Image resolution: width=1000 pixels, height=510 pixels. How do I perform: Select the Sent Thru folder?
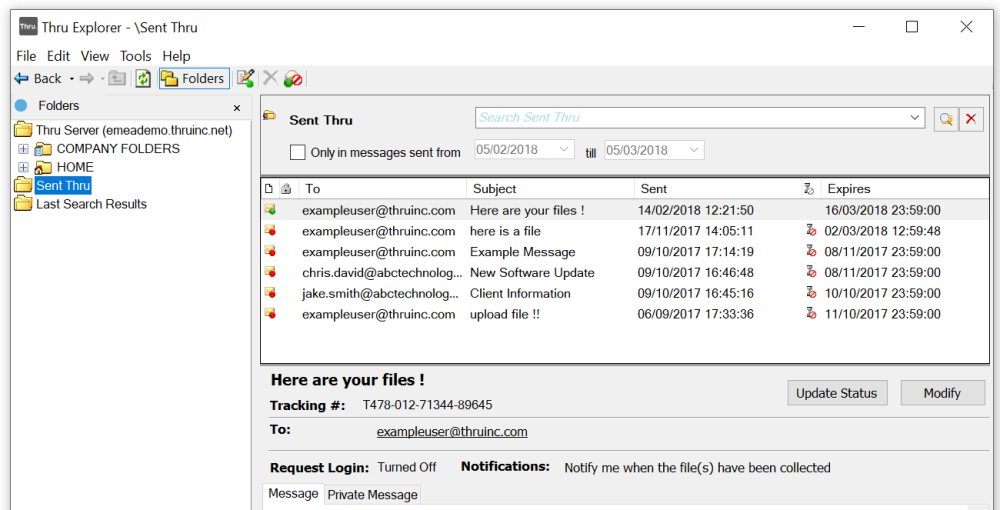point(63,186)
